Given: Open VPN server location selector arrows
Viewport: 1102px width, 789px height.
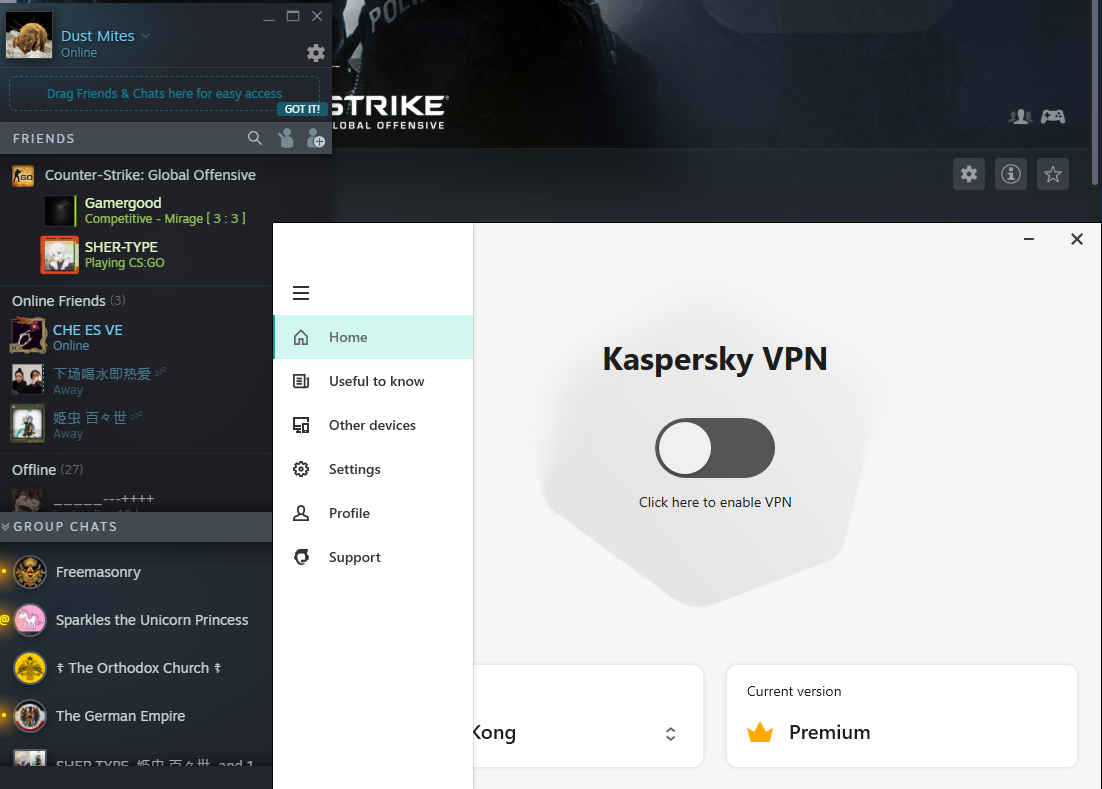Looking at the screenshot, I should [670, 733].
